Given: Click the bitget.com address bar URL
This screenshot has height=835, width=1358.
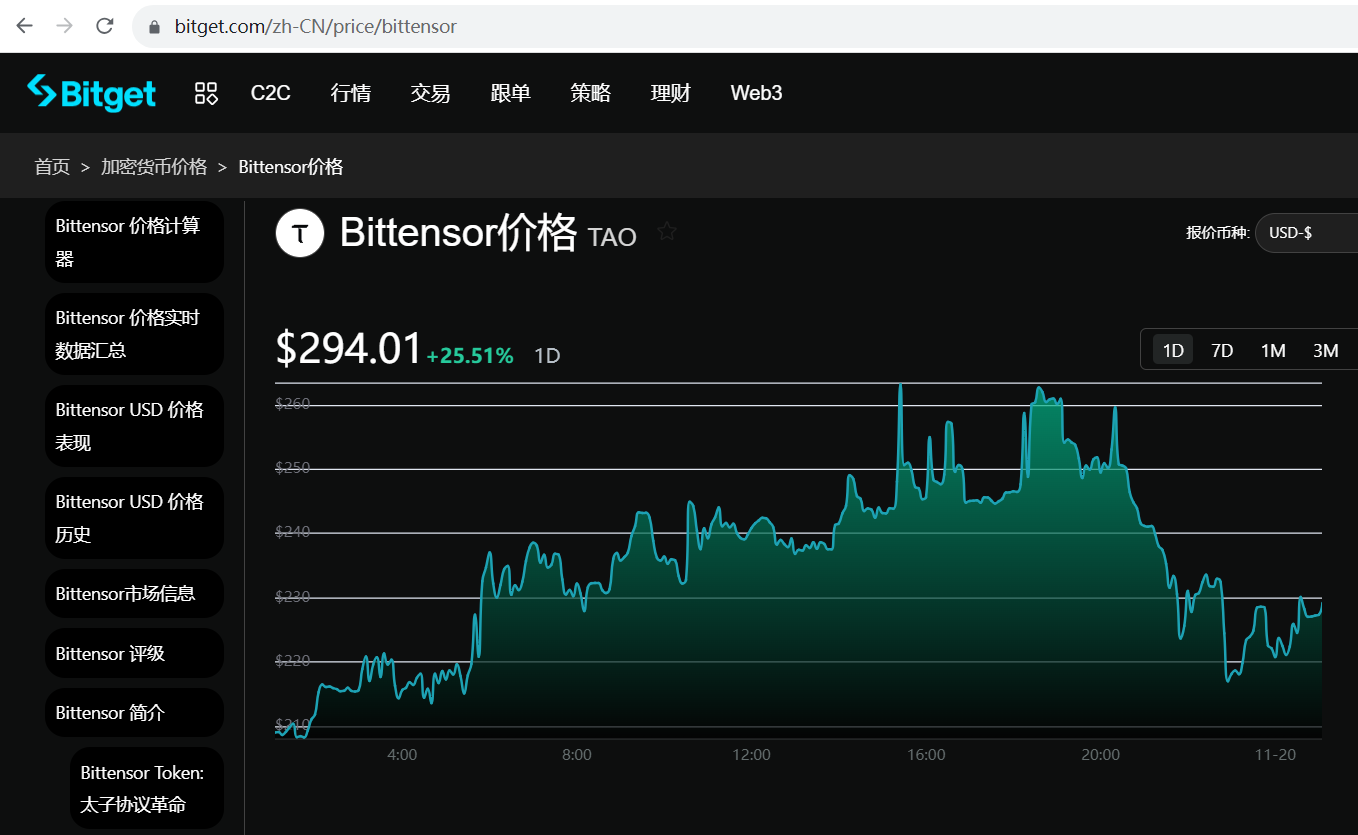Looking at the screenshot, I should 315,27.
